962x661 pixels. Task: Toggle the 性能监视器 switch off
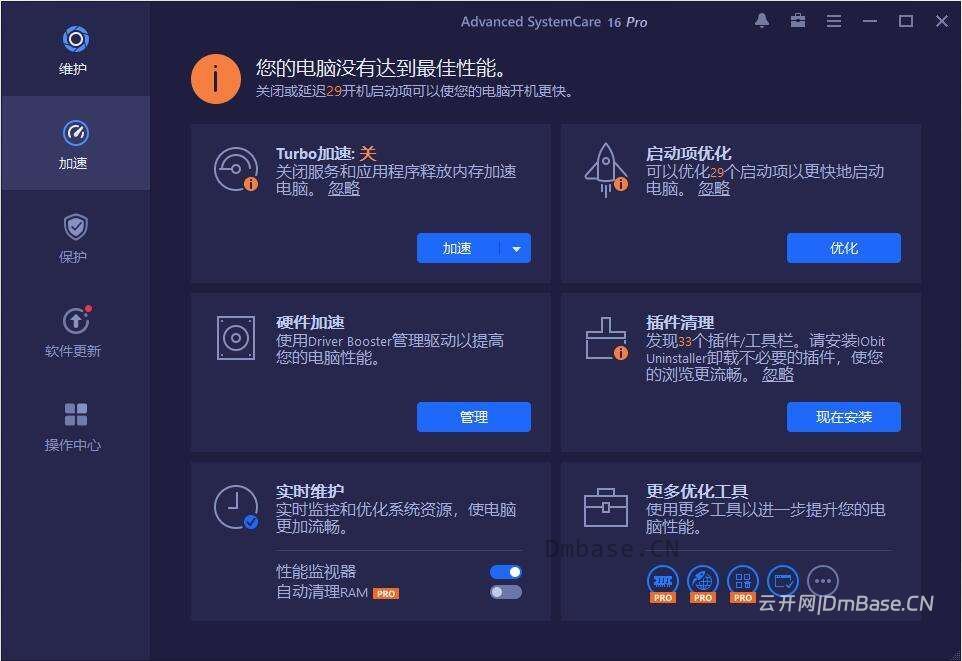(x=506, y=572)
